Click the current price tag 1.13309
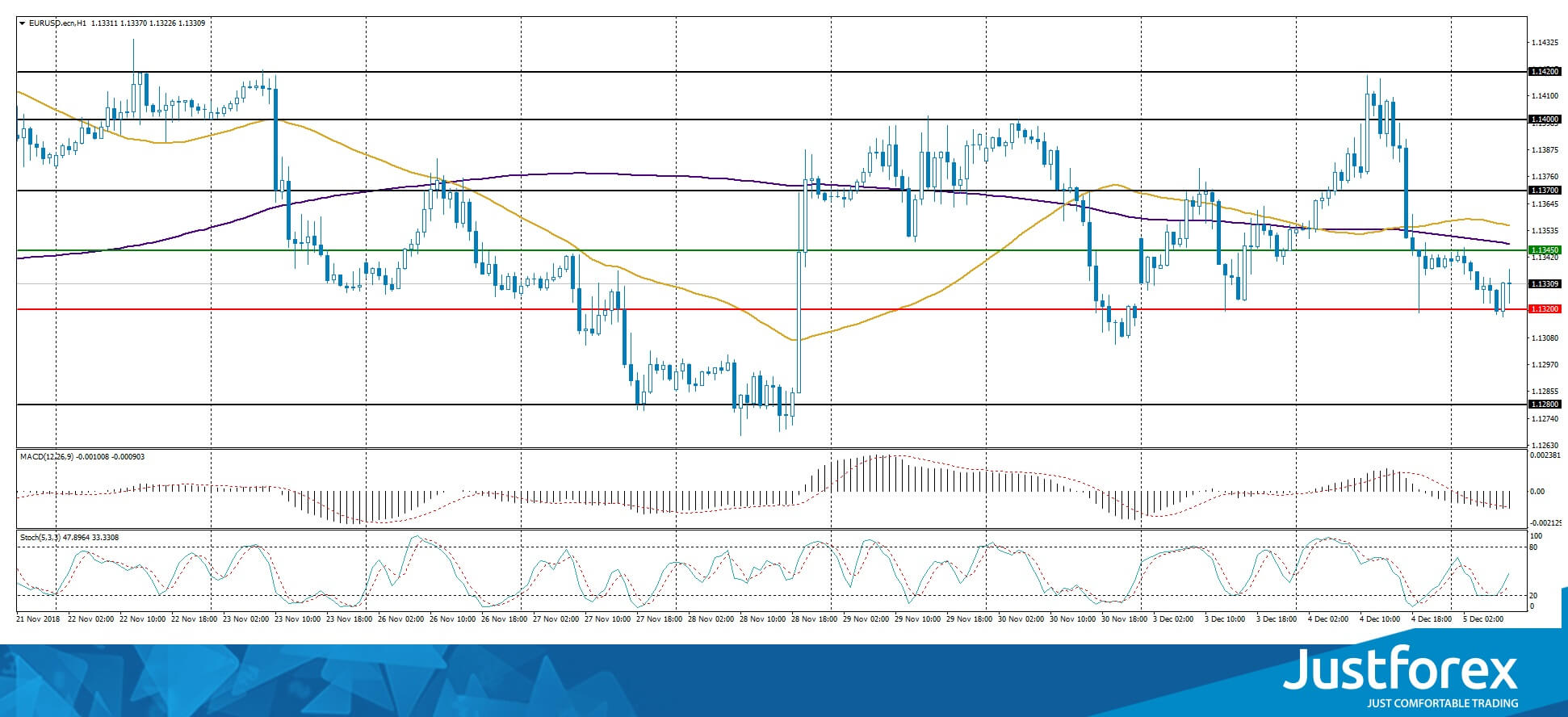The image size is (1568, 717). tap(1545, 284)
